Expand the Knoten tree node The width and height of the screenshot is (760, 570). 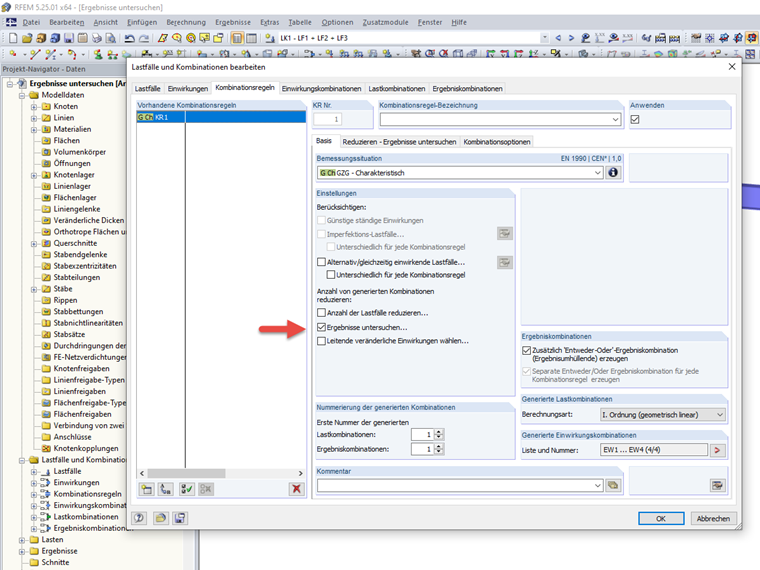34,107
